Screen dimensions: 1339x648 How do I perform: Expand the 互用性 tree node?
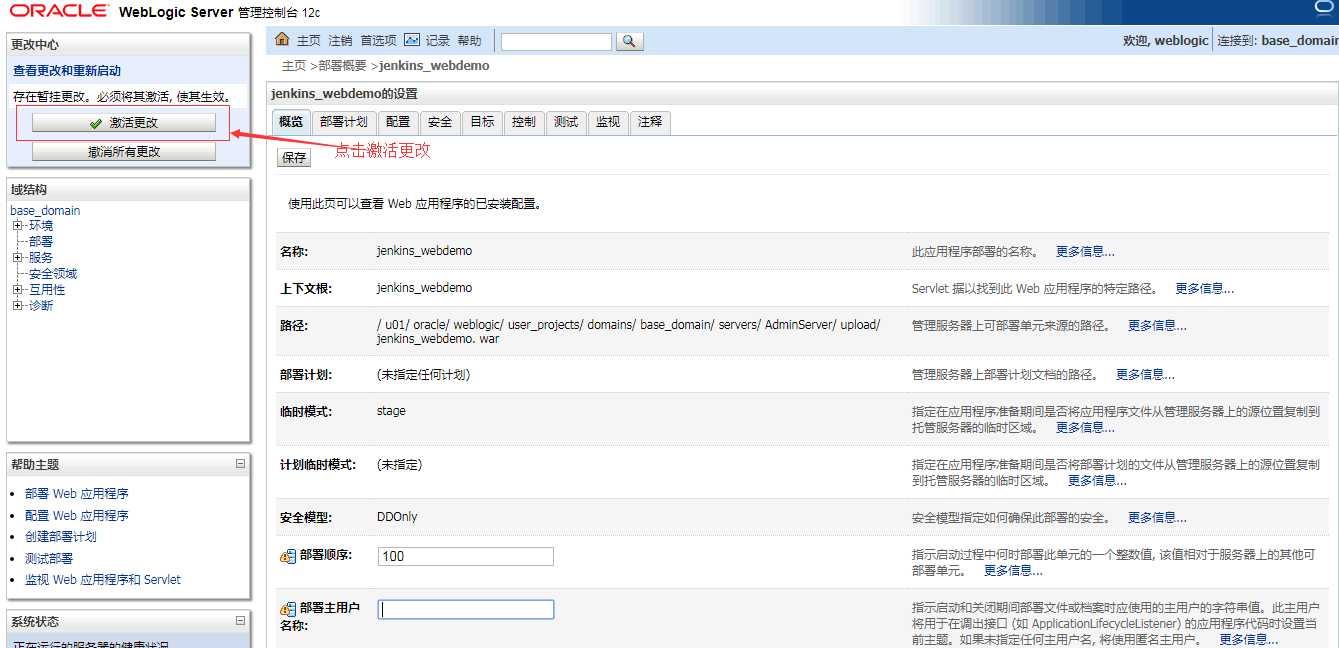tap(17, 290)
